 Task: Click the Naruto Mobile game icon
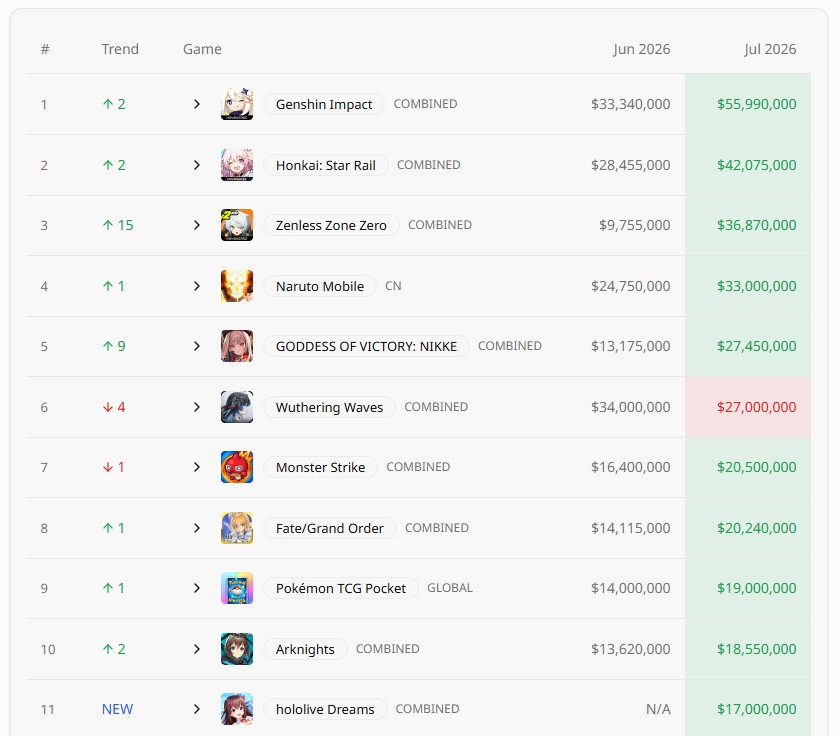pyautogui.click(x=237, y=286)
